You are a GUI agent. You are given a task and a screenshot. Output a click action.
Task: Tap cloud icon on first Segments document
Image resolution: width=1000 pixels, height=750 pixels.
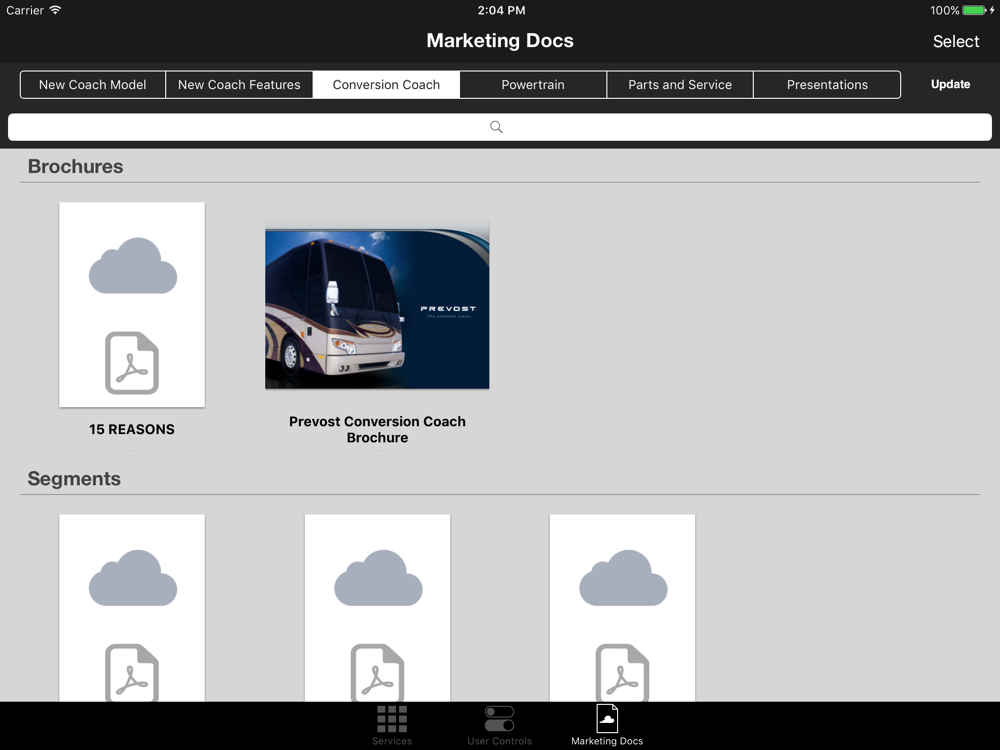click(133, 578)
